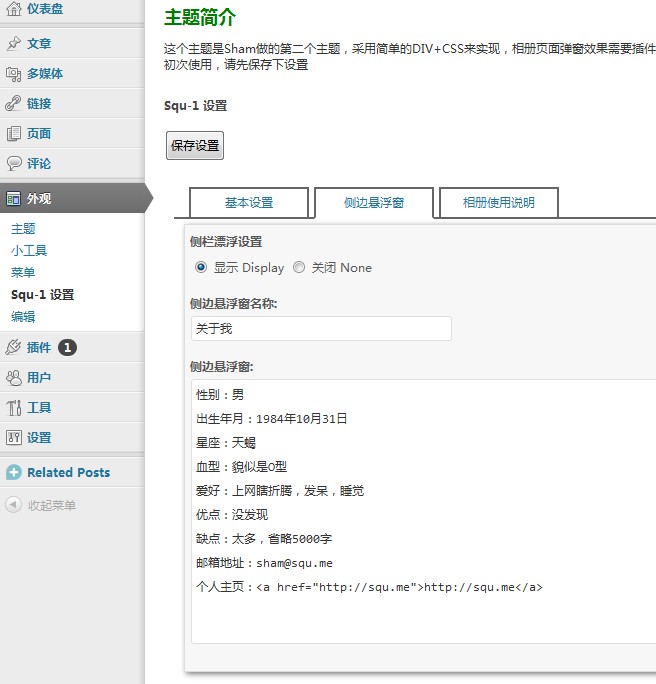Click the Plugins (插件) plug icon
This screenshot has width=656, height=684.
point(14,348)
